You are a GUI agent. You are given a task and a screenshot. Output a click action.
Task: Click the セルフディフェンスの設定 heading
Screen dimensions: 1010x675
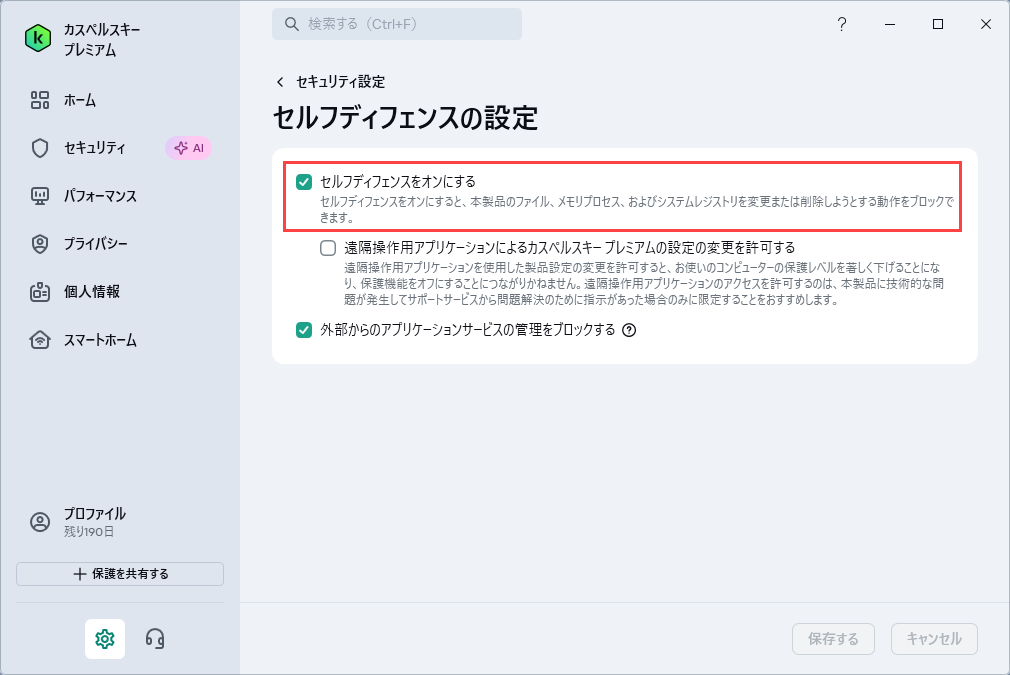(405, 119)
